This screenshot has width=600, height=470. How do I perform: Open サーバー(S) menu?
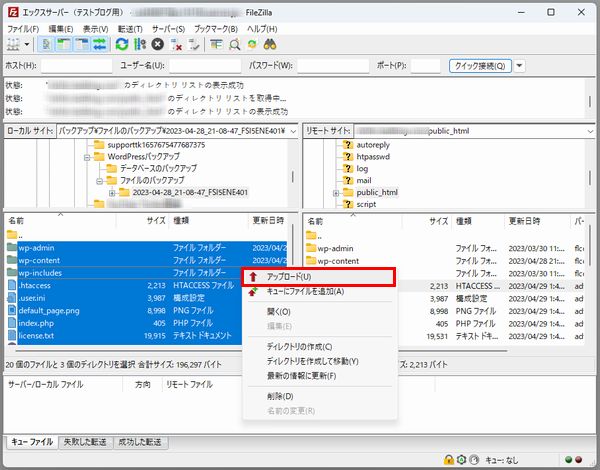coord(168,29)
